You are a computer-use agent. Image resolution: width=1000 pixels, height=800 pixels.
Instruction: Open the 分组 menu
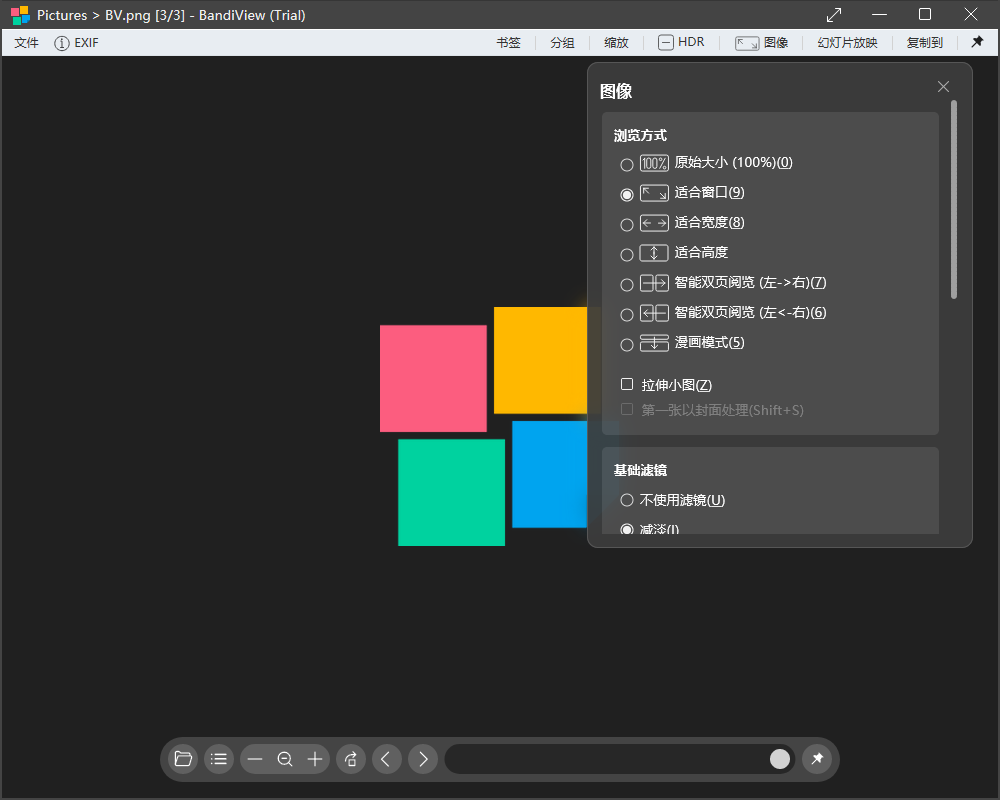pos(562,43)
